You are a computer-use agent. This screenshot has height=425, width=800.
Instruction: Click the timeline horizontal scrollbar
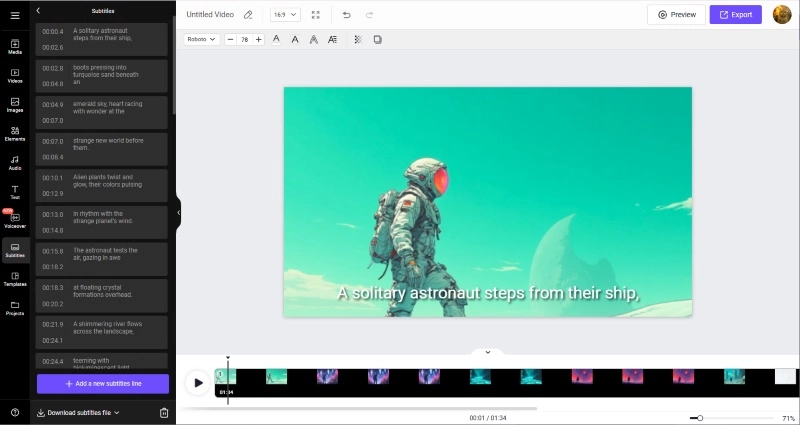(x=357, y=409)
